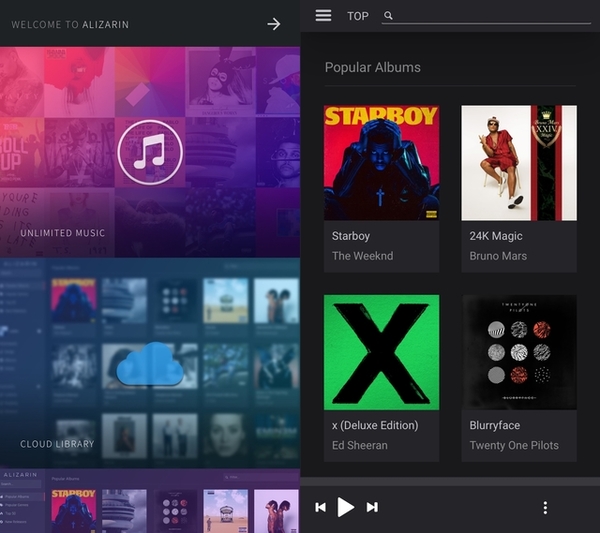
Task: Click the forward arrow next to Welcome to Alizarin
Action: coord(274,24)
